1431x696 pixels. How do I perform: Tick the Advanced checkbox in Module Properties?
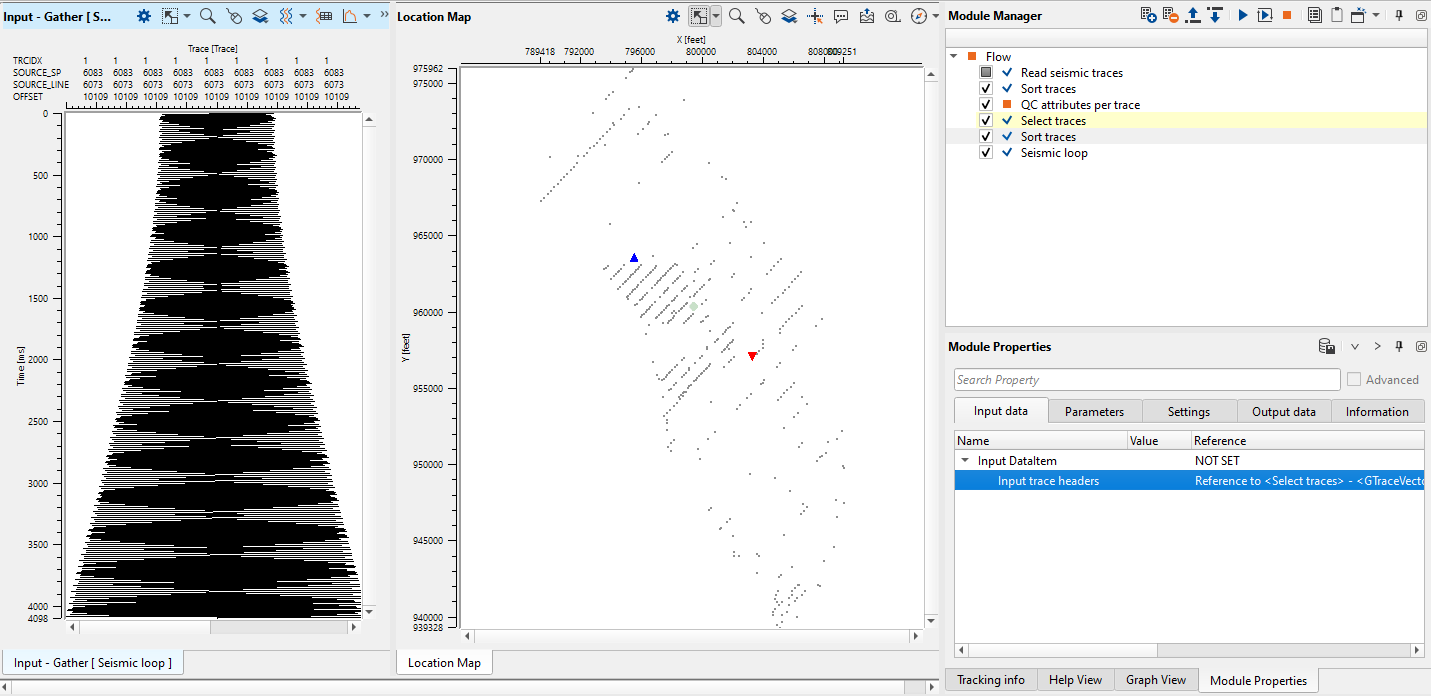click(x=1354, y=380)
